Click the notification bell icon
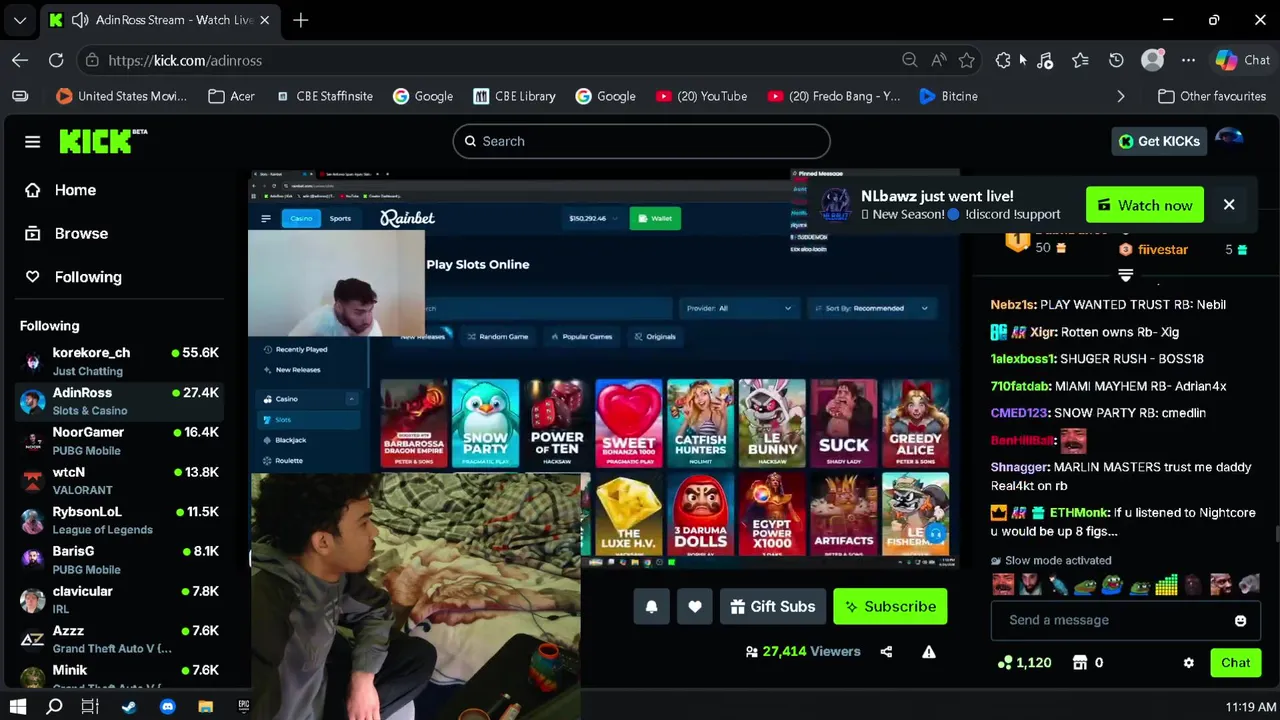The width and height of the screenshot is (1280, 720). pyautogui.click(x=651, y=606)
